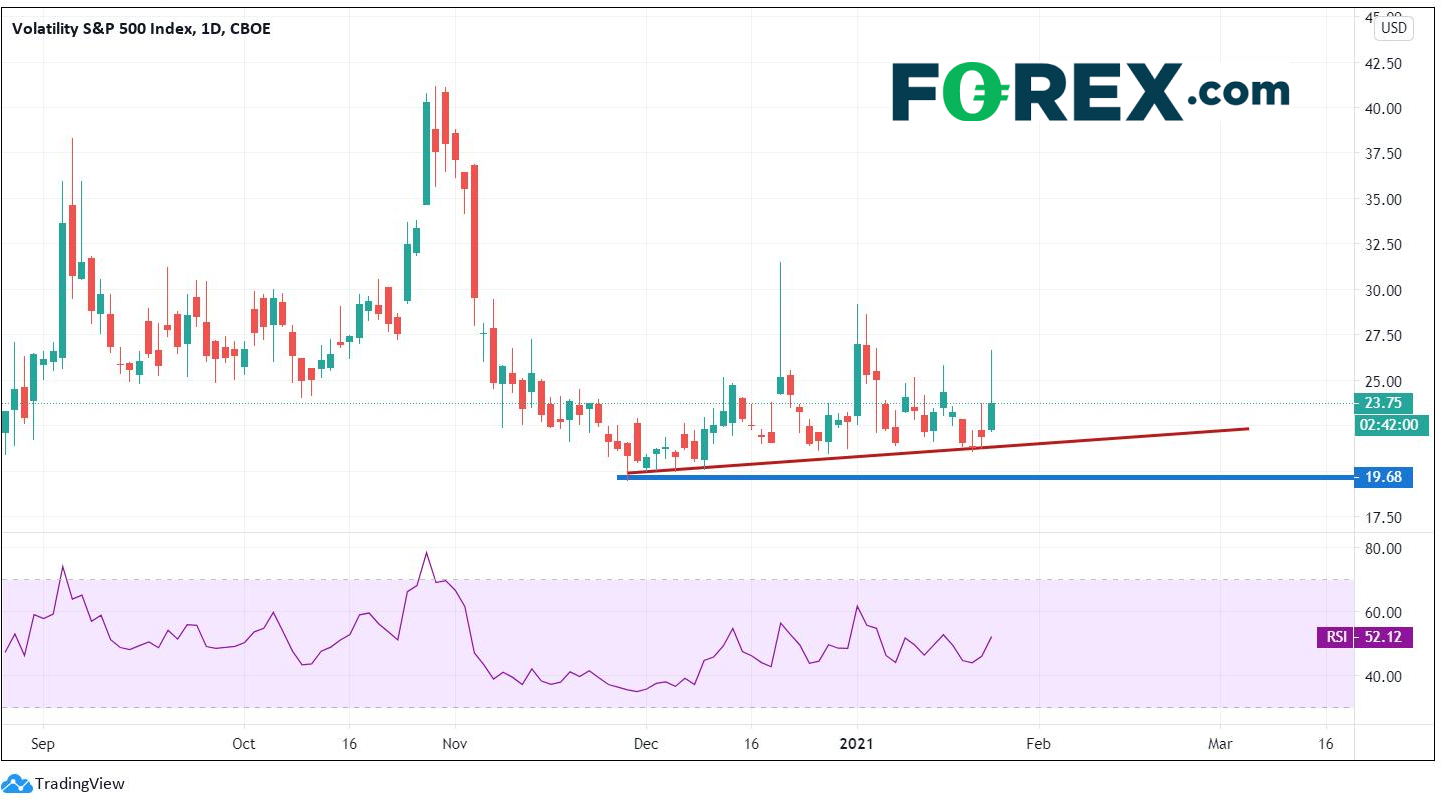Click the Sep label on time axis
This screenshot has width=1443, height=807.
[42, 744]
